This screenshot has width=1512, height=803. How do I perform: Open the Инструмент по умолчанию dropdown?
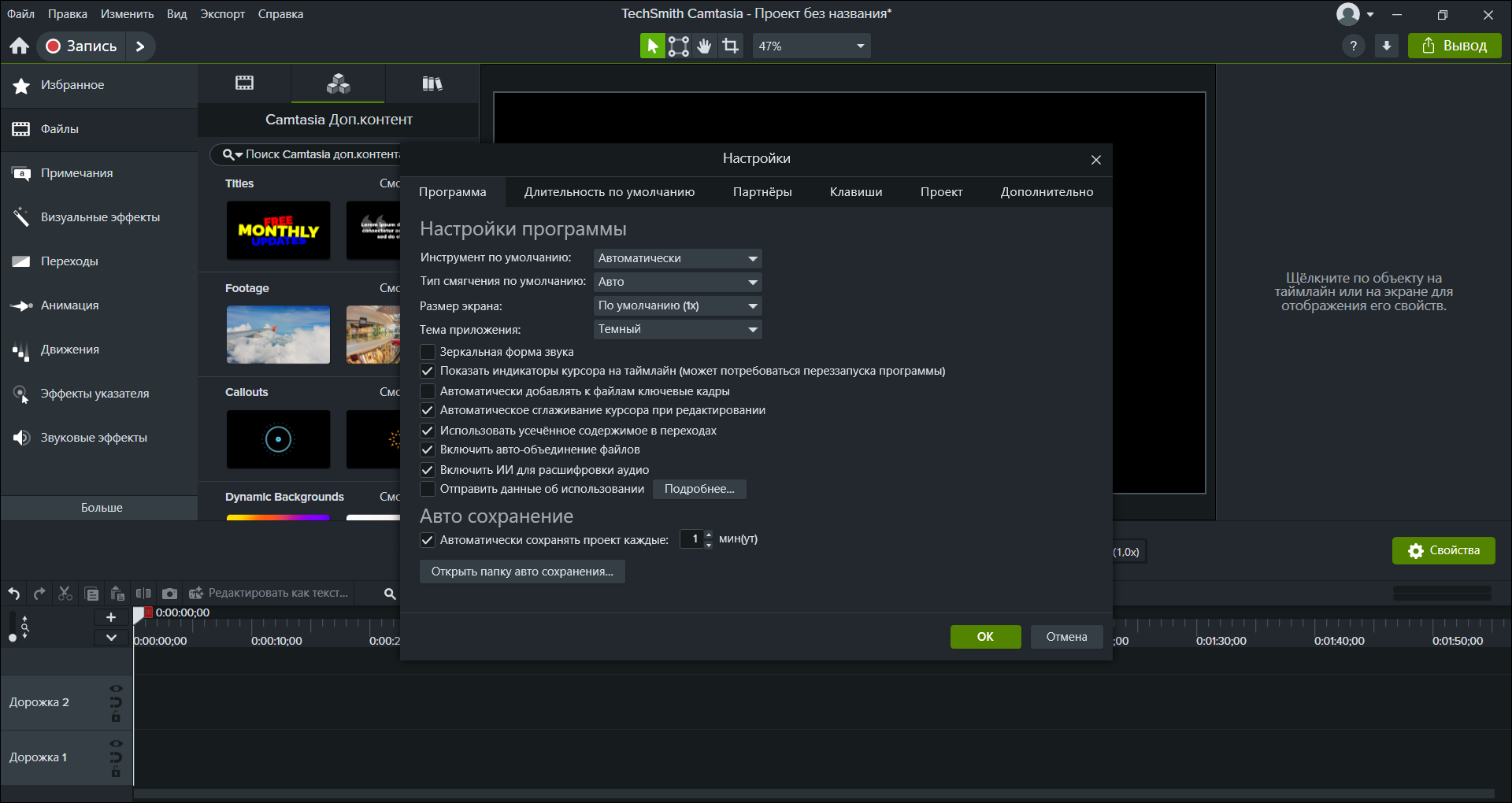[x=677, y=258]
